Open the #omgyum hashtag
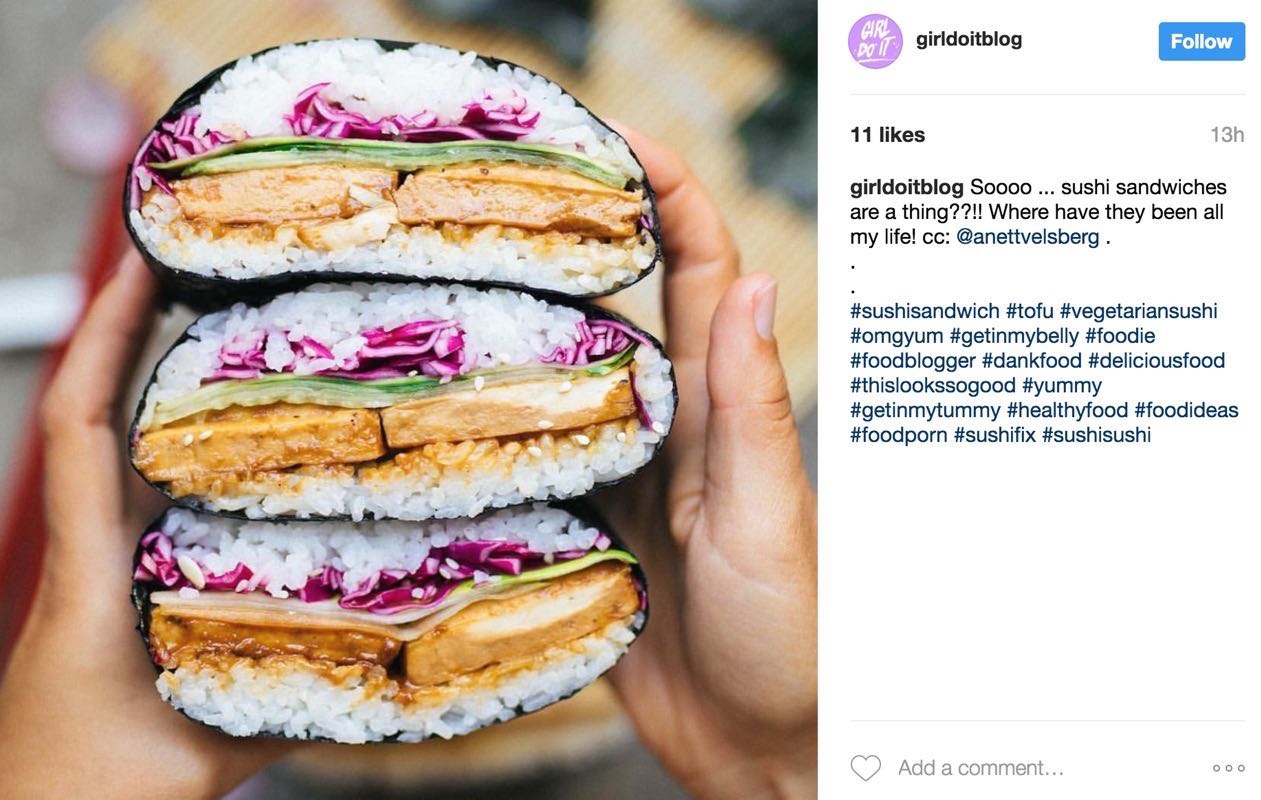Screen dimensions: 1261x800 click(x=896, y=336)
